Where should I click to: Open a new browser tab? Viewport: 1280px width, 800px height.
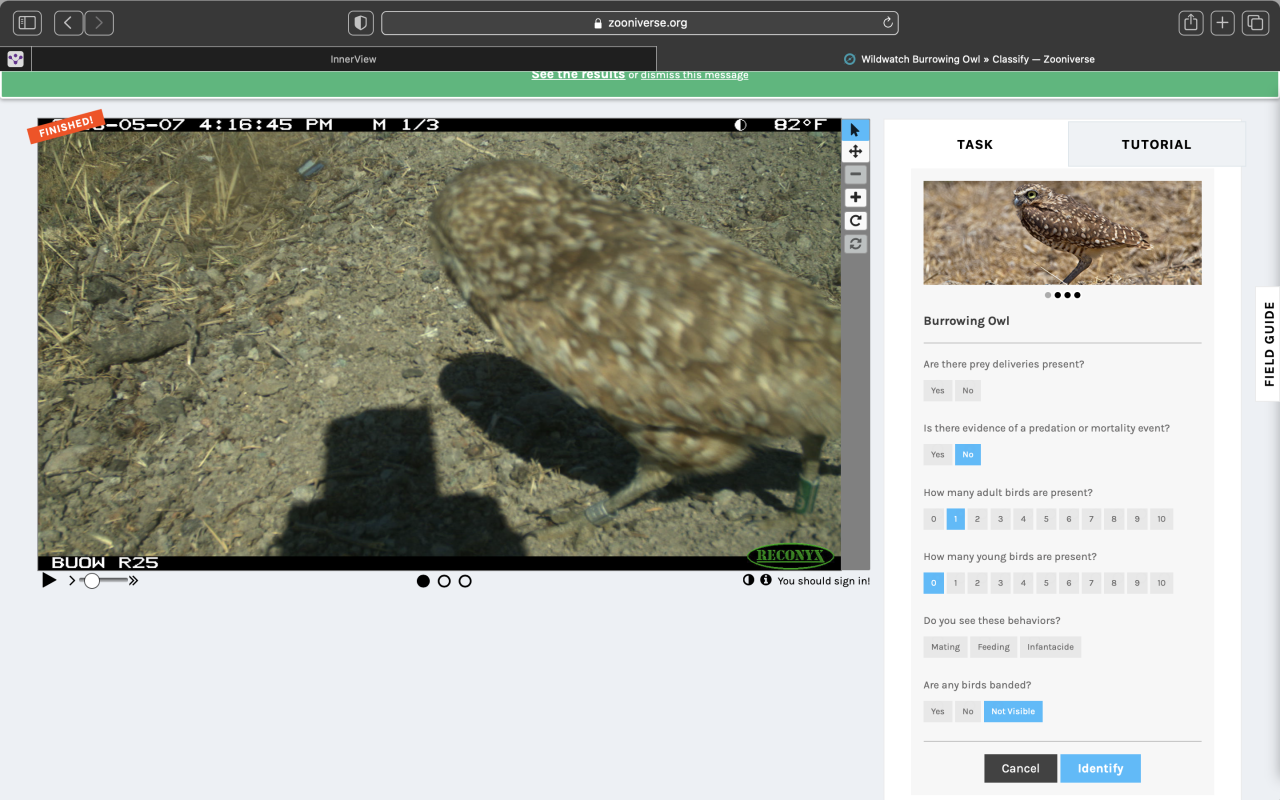[1222, 22]
